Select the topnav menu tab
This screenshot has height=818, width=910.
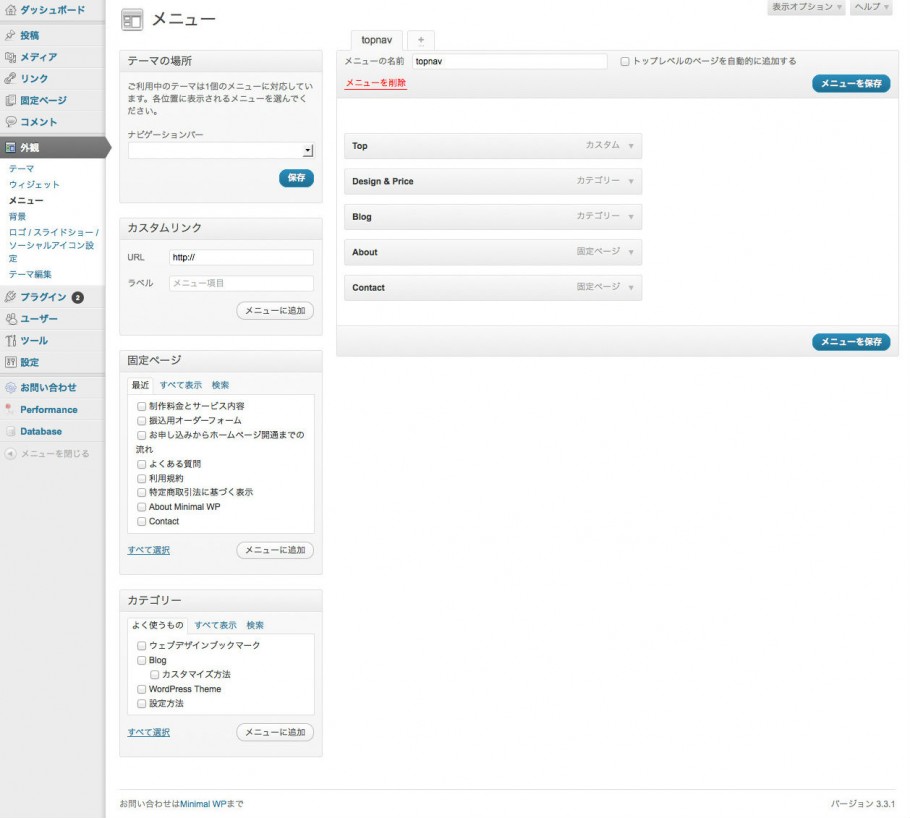pyautogui.click(x=377, y=40)
